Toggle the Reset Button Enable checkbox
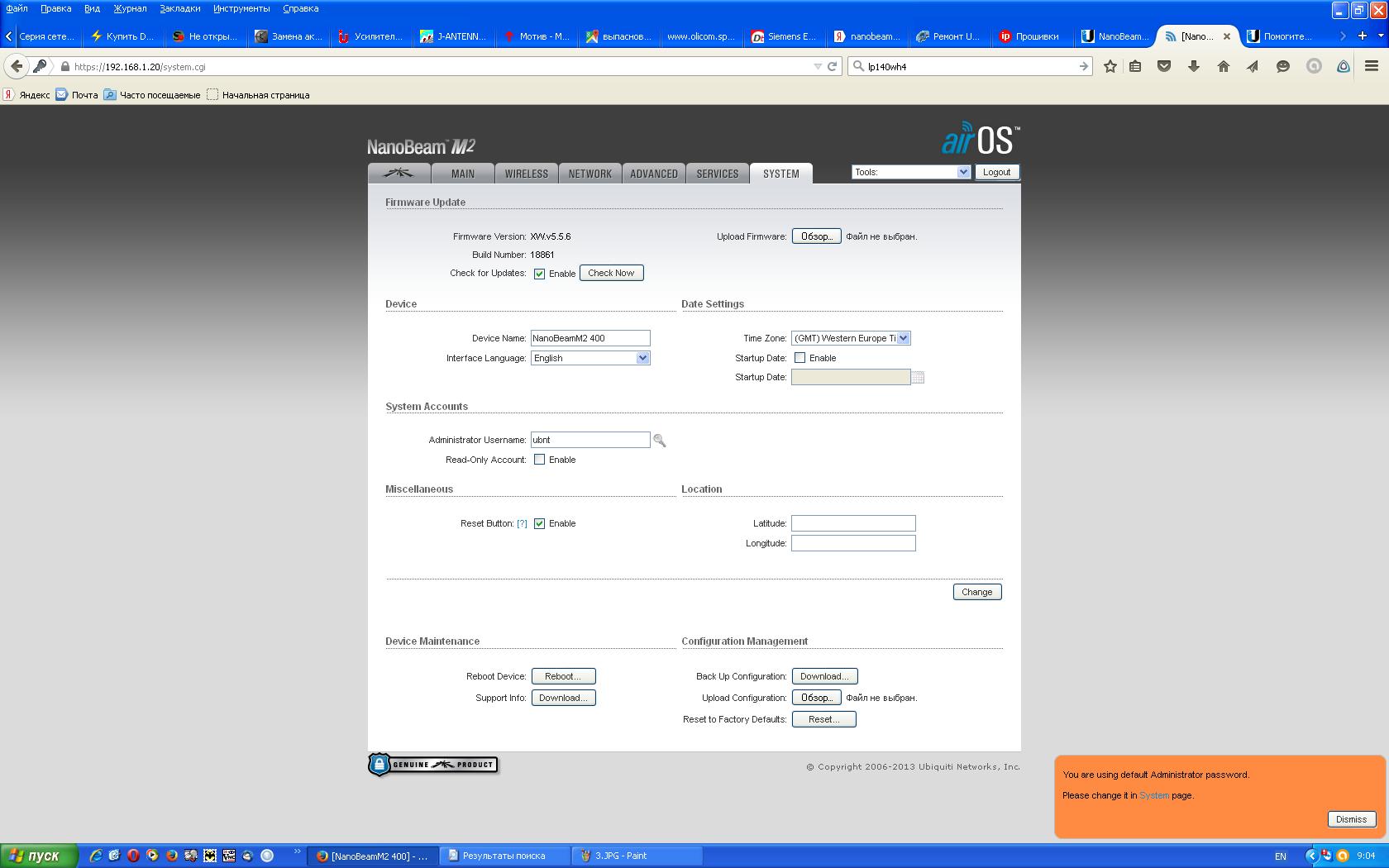 pos(539,523)
